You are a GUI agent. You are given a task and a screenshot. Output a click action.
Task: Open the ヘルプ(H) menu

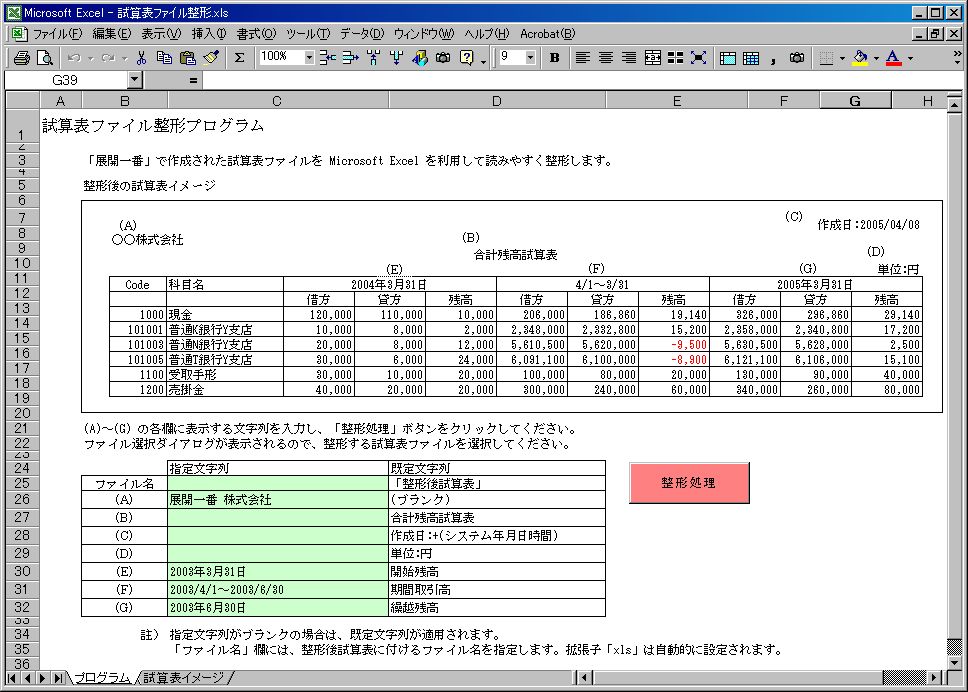[x=487, y=34]
